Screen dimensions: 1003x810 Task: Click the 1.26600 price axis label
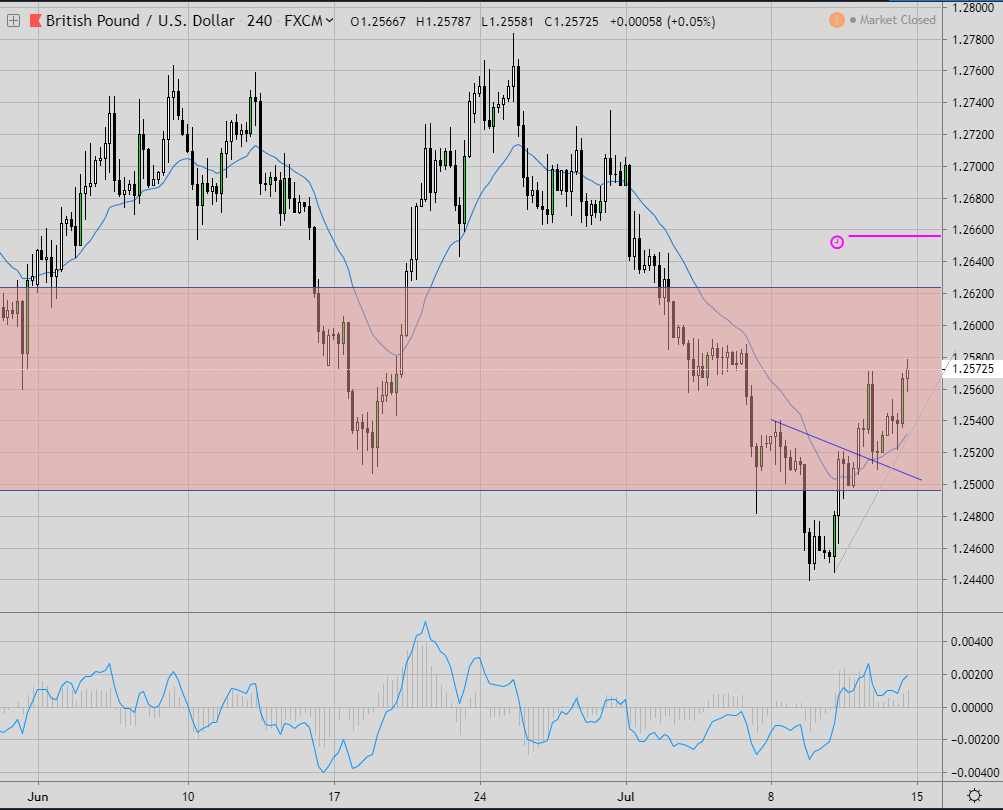[x=973, y=230]
